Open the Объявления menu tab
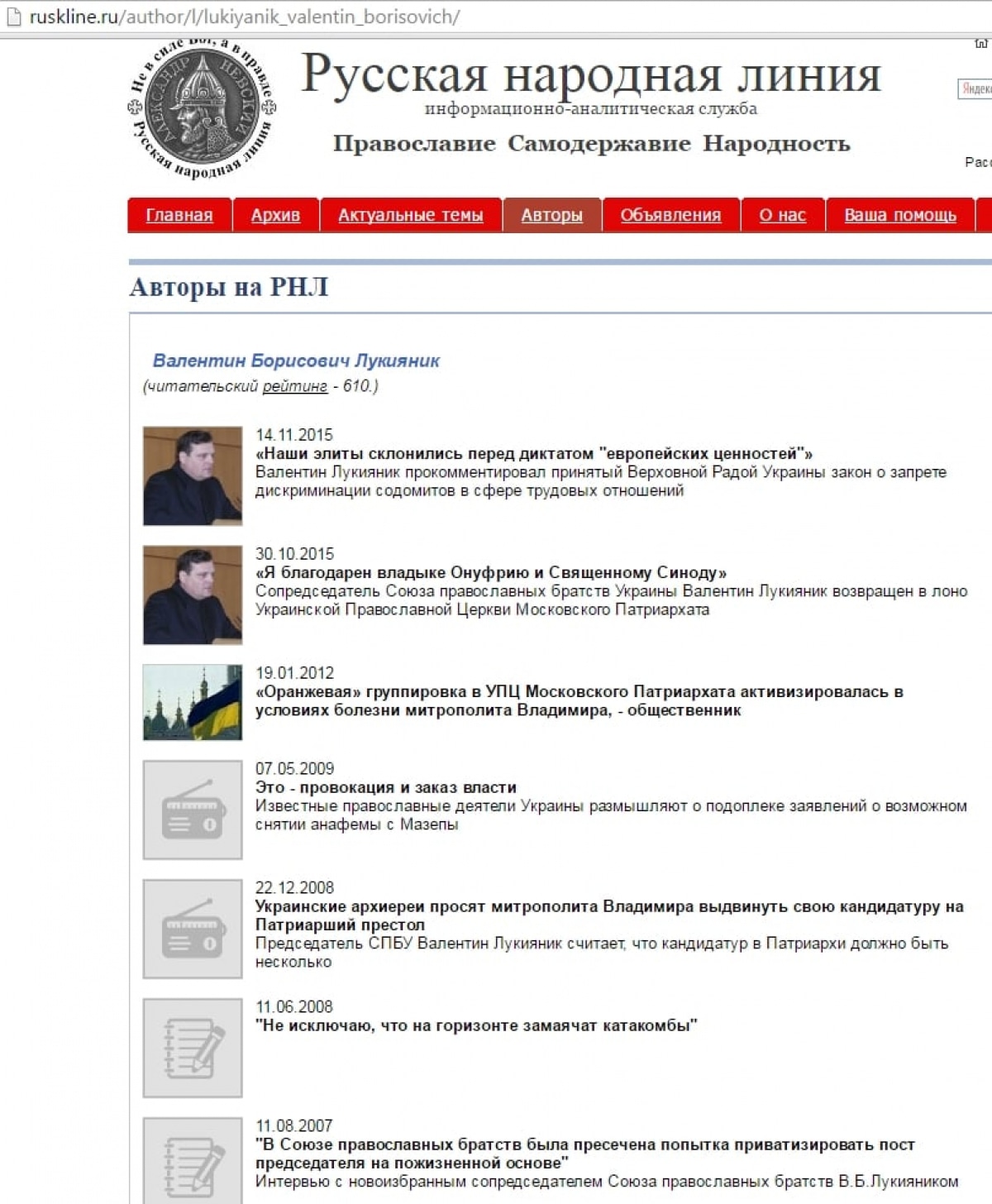992x1204 pixels. [x=670, y=215]
